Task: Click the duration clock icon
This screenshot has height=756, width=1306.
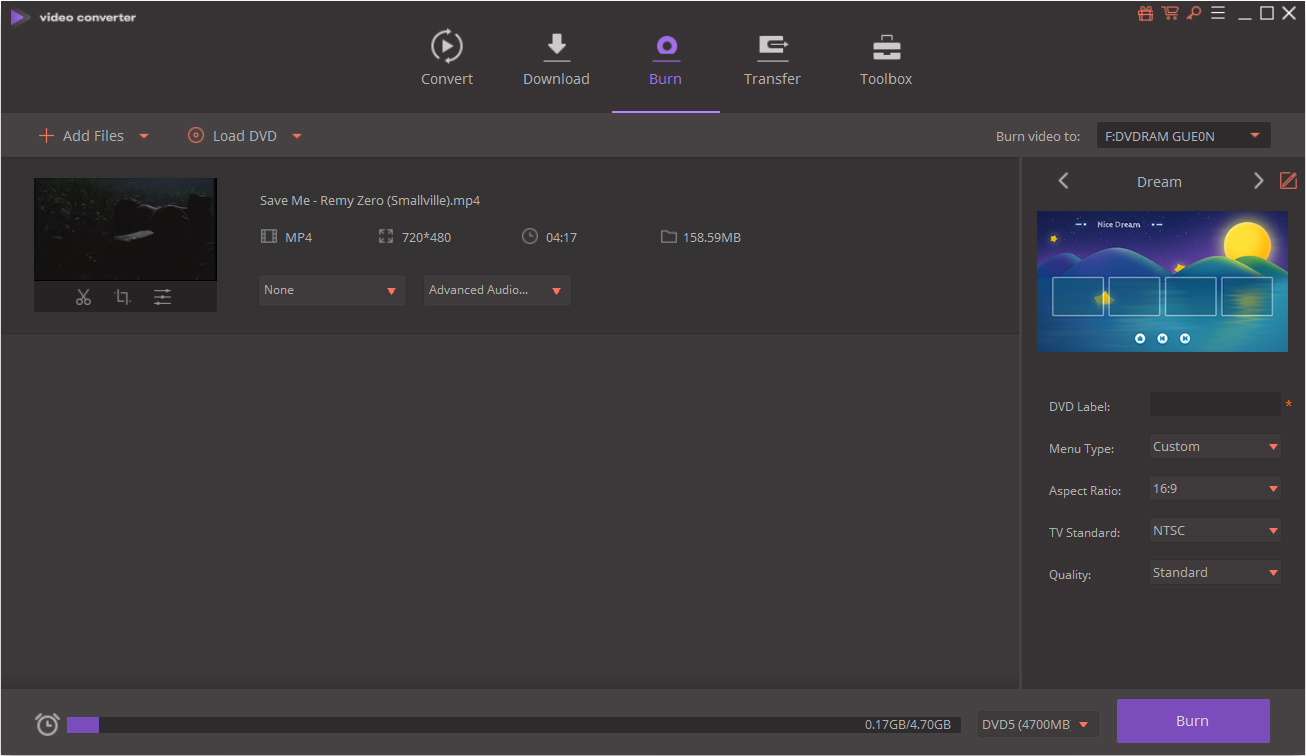Action: click(x=530, y=237)
